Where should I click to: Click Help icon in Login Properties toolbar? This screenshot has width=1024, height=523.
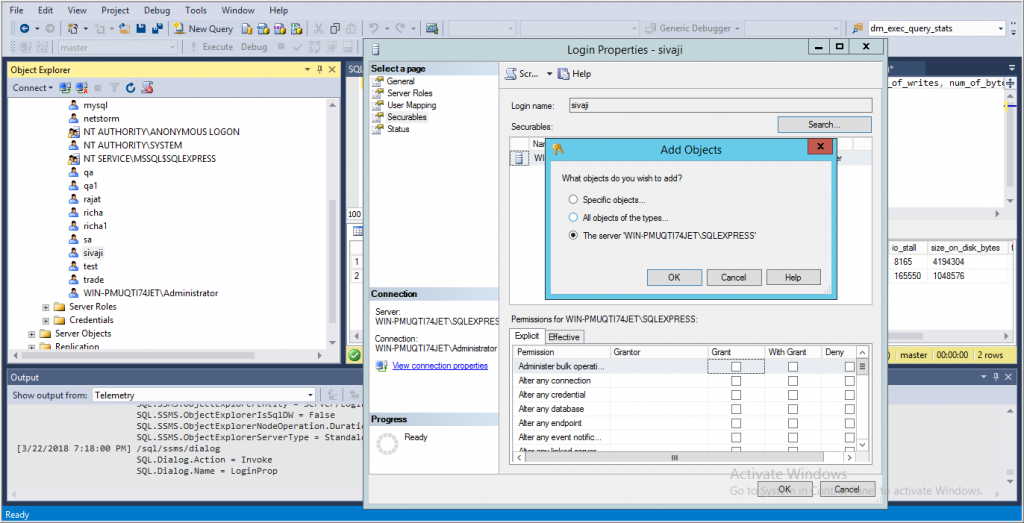click(564, 74)
